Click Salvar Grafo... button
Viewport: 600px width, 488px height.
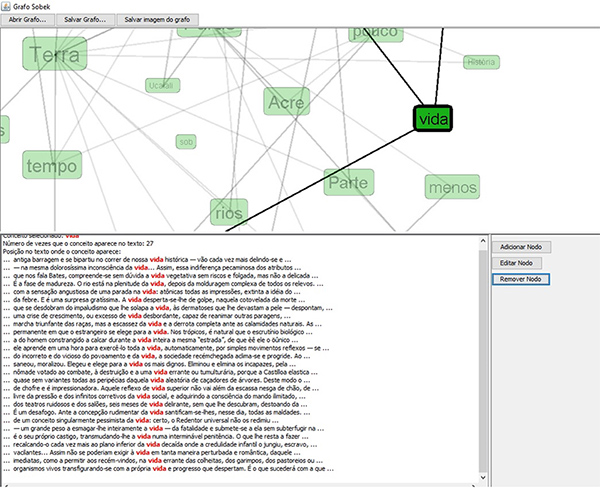click(85, 20)
